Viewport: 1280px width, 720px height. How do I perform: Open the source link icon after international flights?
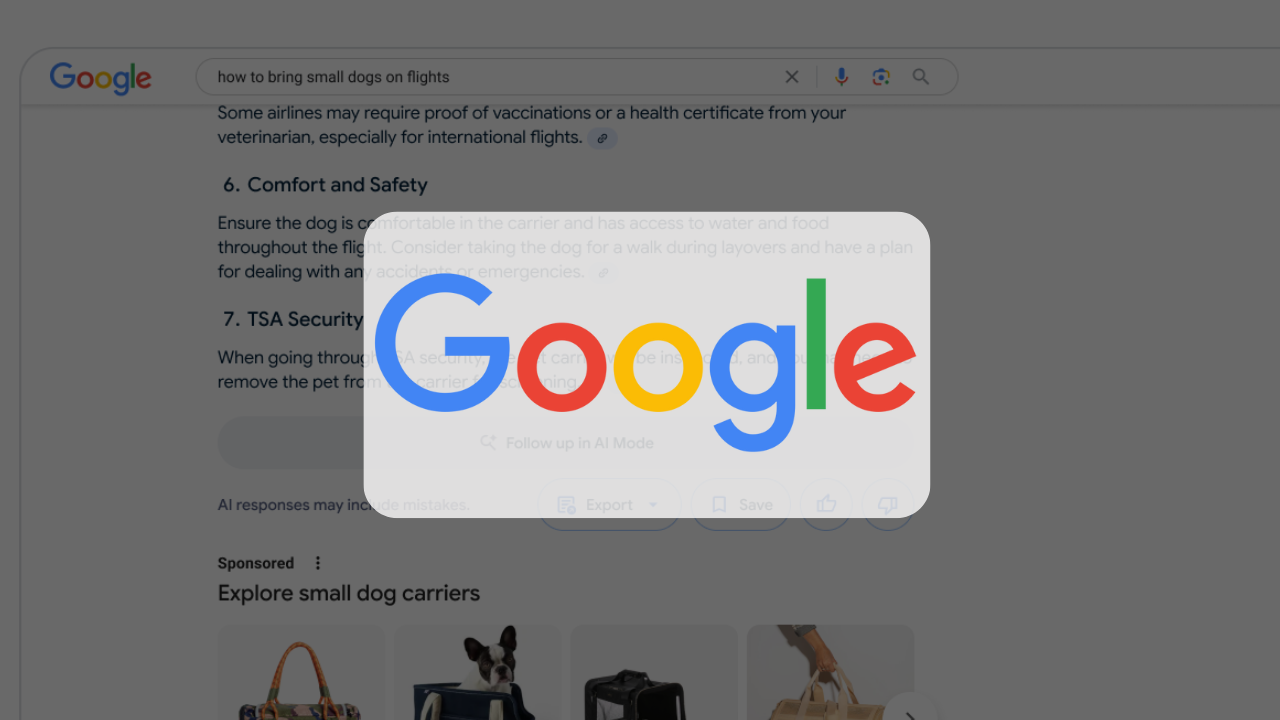pos(602,138)
